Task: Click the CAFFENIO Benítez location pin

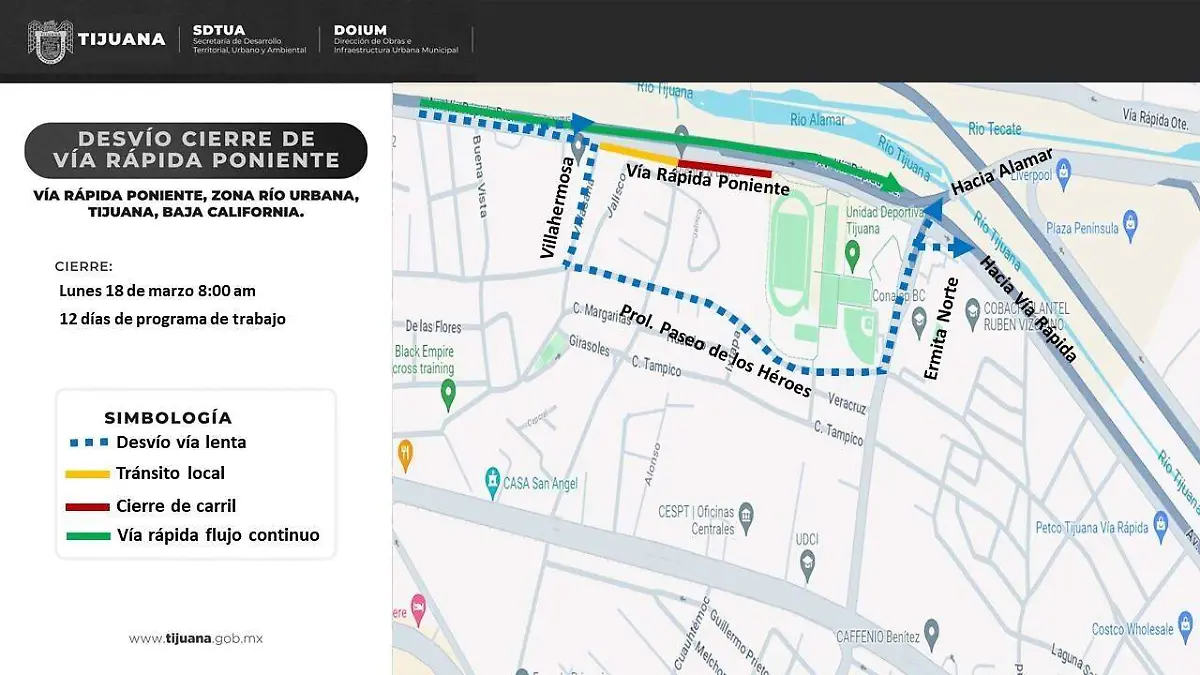Action: coord(931,632)
